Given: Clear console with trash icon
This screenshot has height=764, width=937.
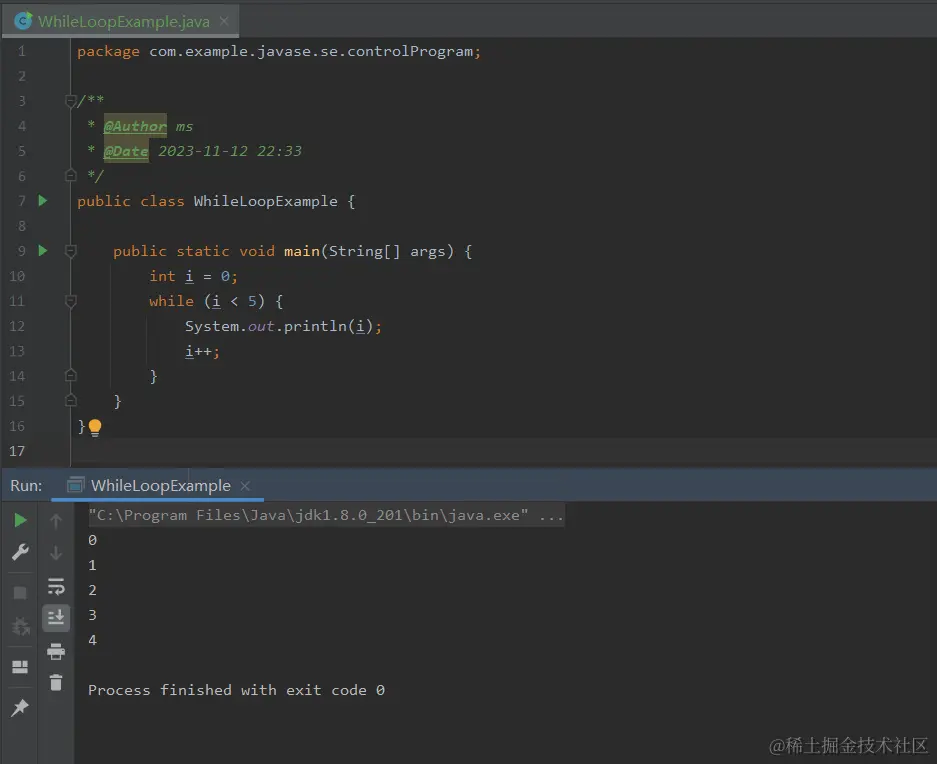Looking at the screenshot, I should [56, 682].
